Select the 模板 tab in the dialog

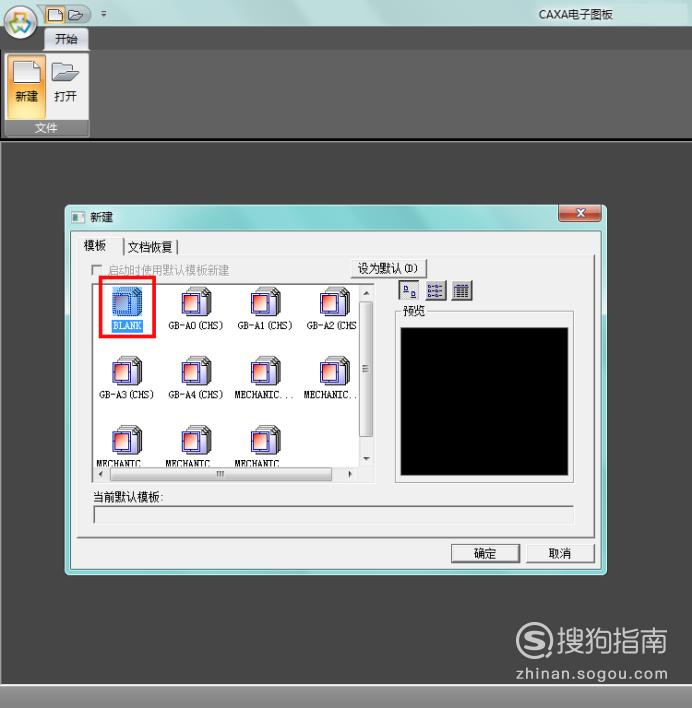tap(95, 245)
